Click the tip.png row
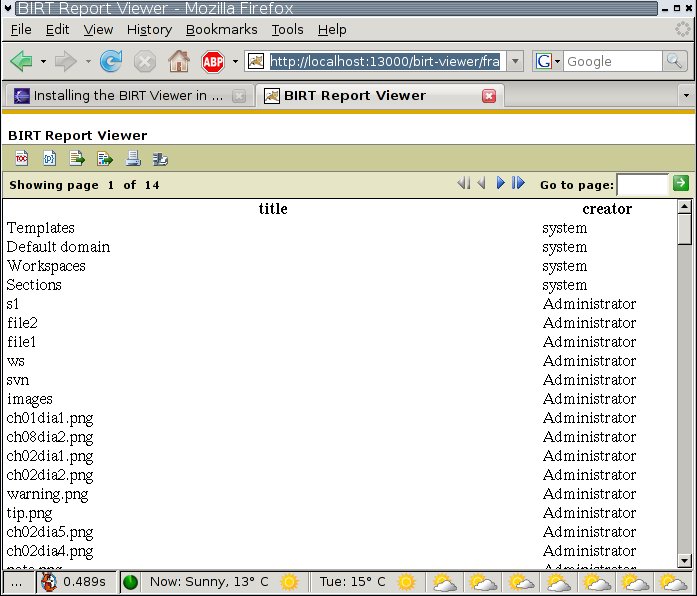This screenshot has height=596, width=697. tap(29, 513)
